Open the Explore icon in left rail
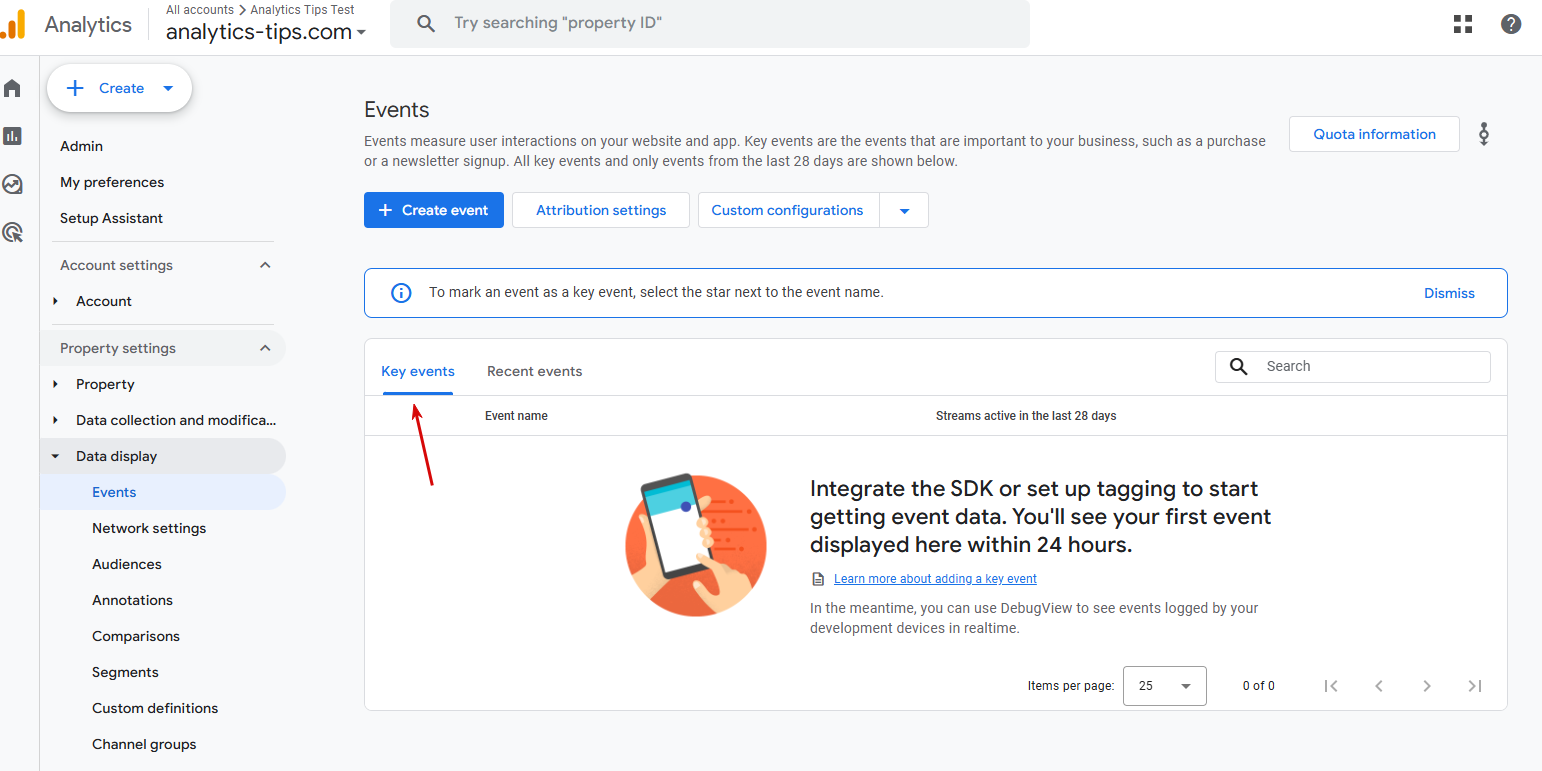Screen dimensions: 1542x771 pos(13,184)
